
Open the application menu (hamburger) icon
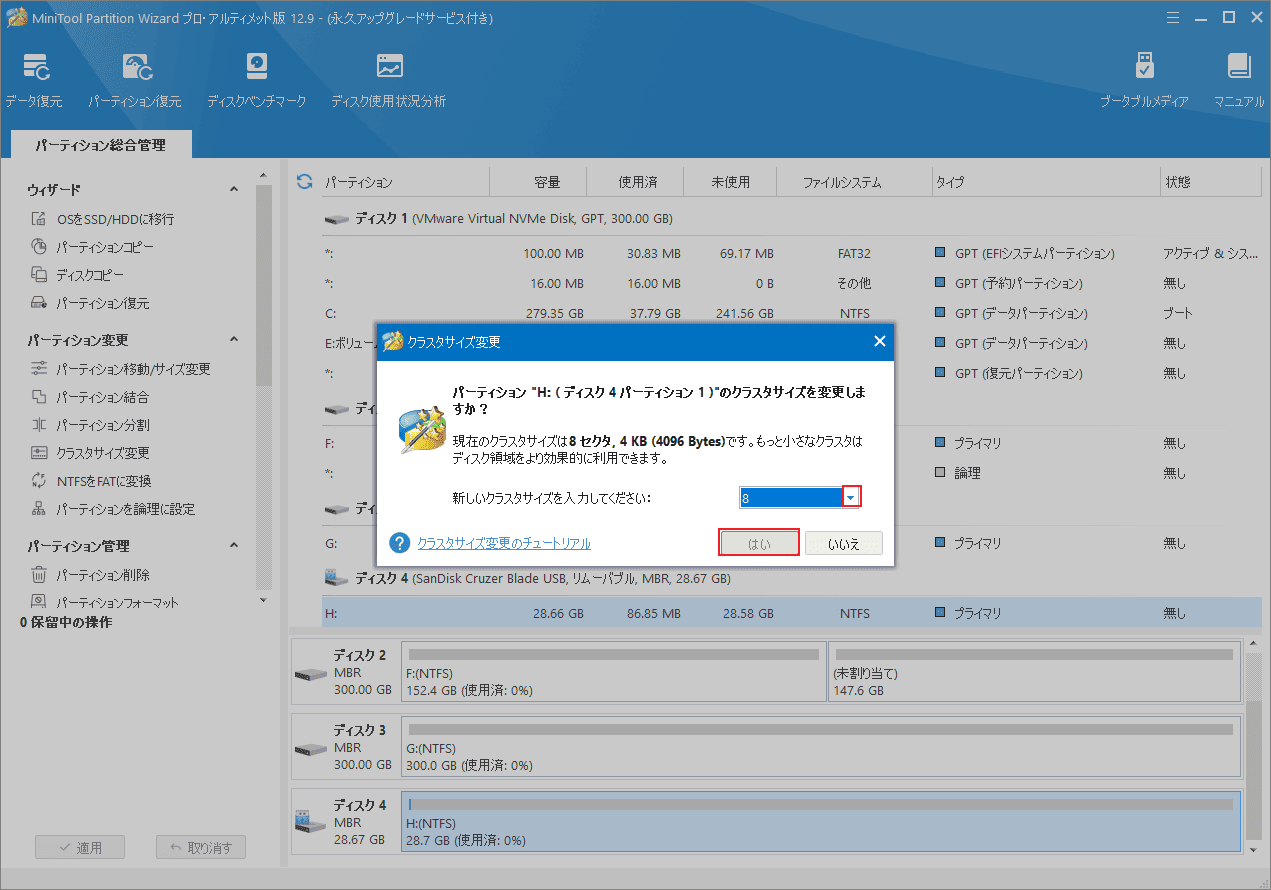1175,17
